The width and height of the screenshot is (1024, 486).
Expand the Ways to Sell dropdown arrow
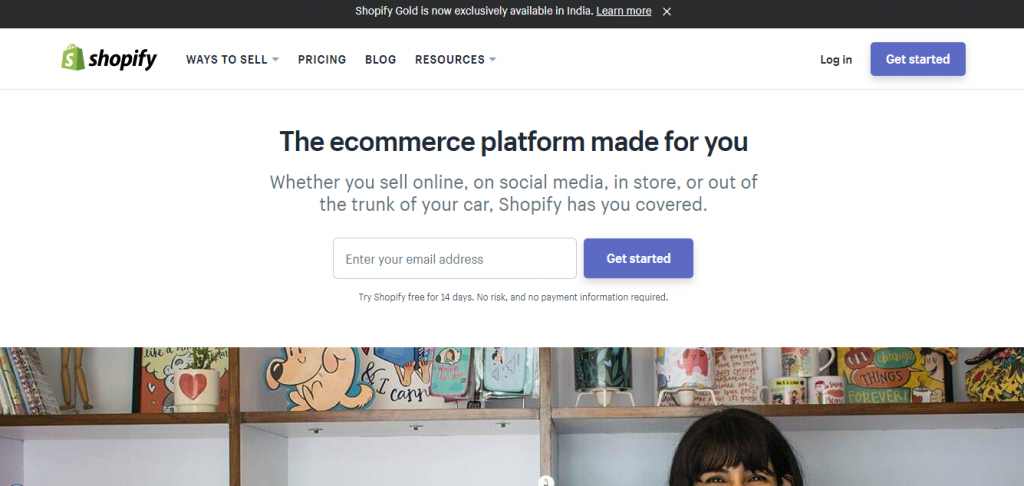pyautogui.click(x=275, y=60)
